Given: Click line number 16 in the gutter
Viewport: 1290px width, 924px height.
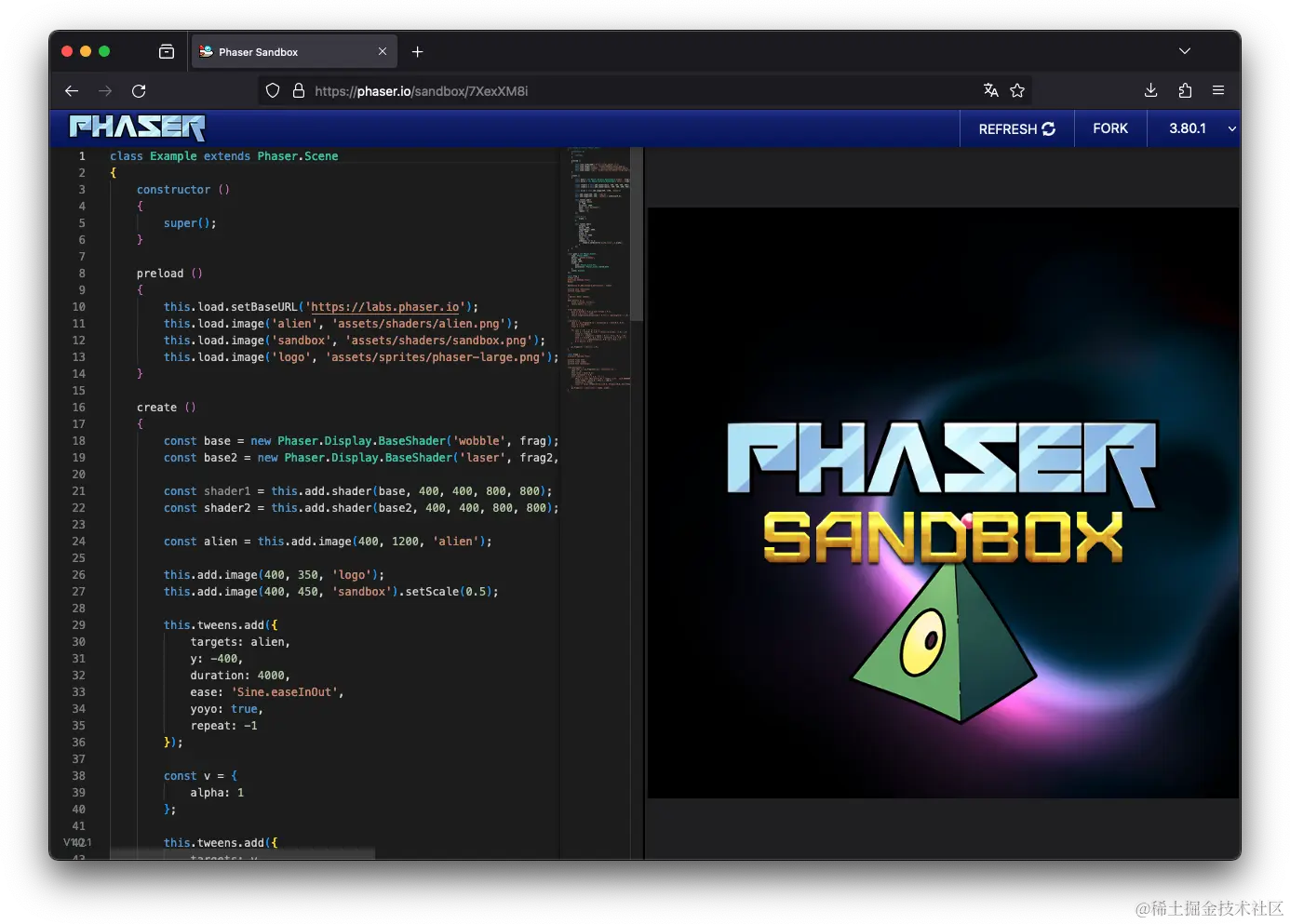Looking at the screenshot, I should [79, 408].
